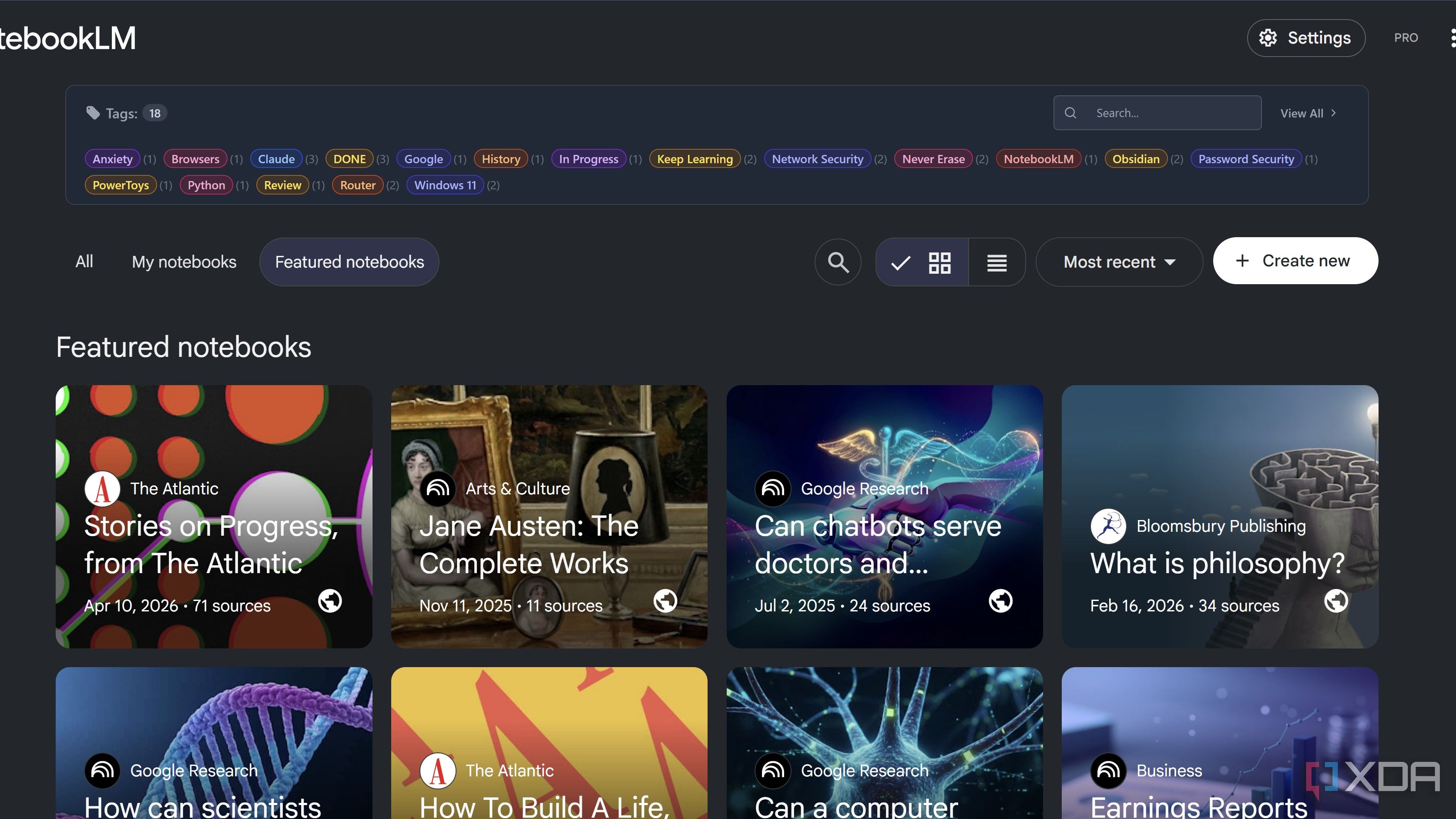The width and height of the screenshot is (1456, 819).
Task: Click the Bloomsbury Publishing logo icon
Action: pyautogui.click(x=1108, y=526)
